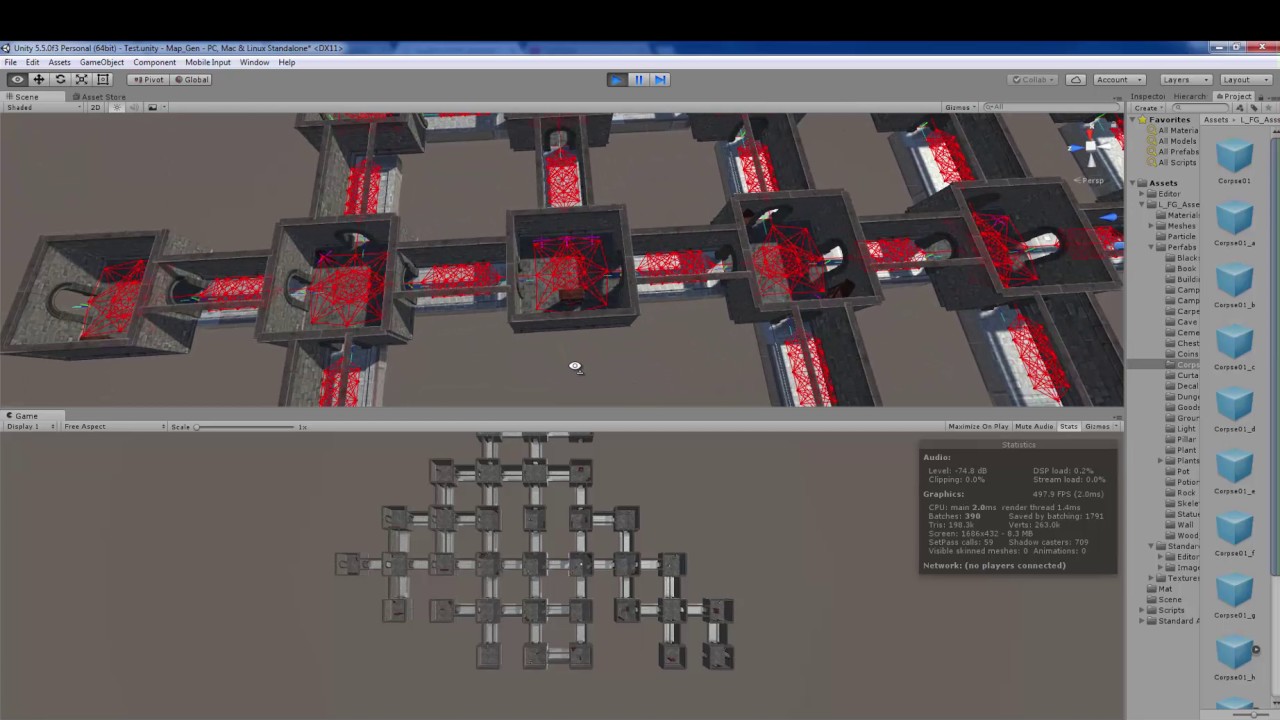Open the Project Create dropdown
The height and width of the screenshot is (720, 1280).
coord(1147,108)
